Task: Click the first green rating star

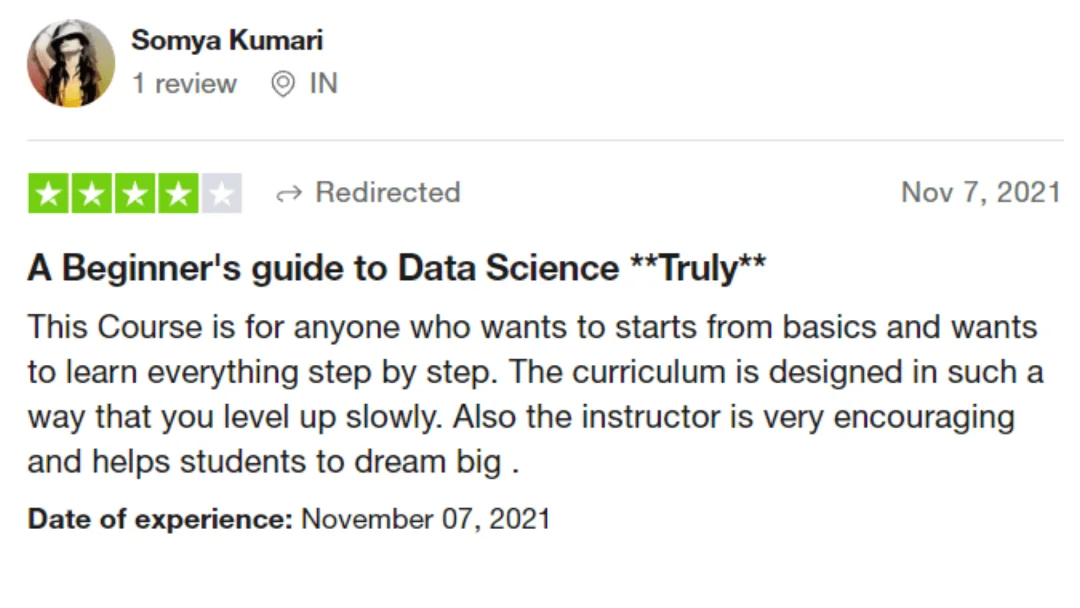Action: [x=48, y=193]
